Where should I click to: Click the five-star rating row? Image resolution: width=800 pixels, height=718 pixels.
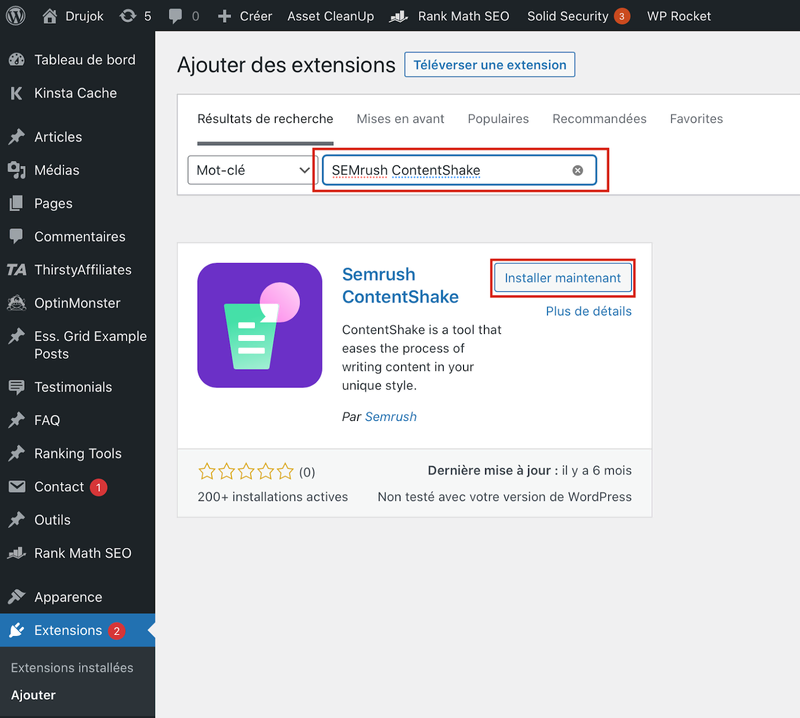click(x=246, y=471)
